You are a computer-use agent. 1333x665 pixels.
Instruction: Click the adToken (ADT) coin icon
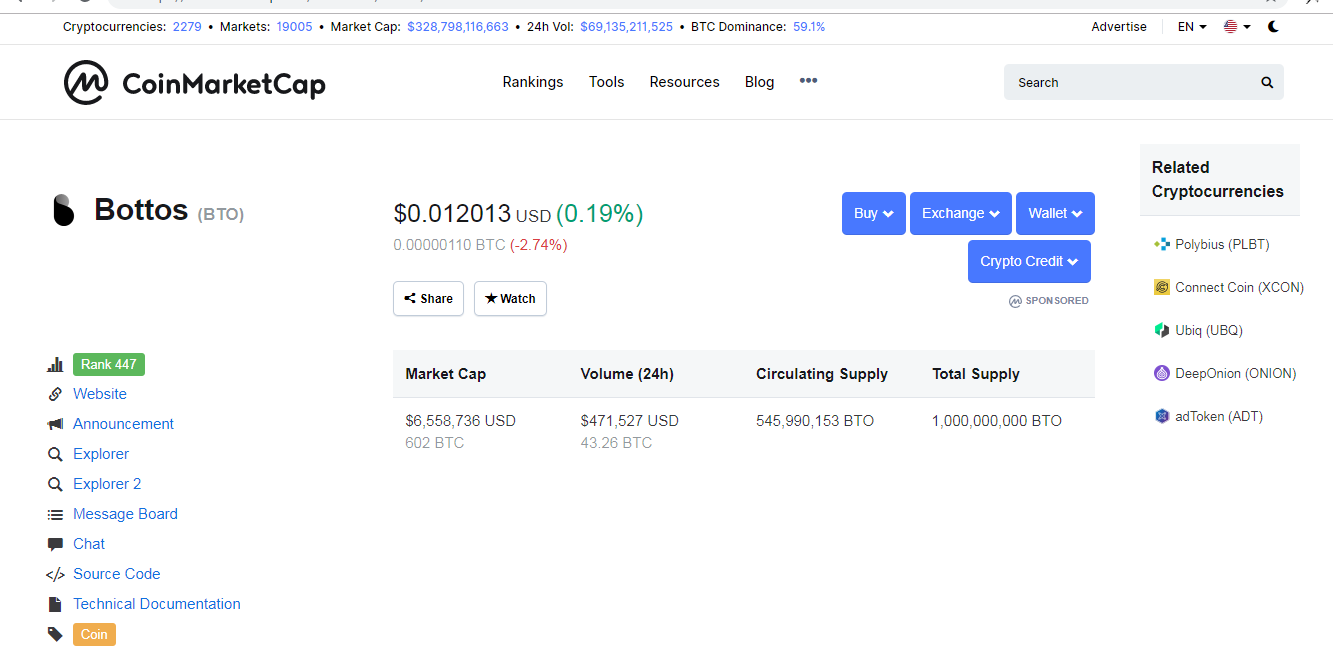click(x=1161, y=416)
